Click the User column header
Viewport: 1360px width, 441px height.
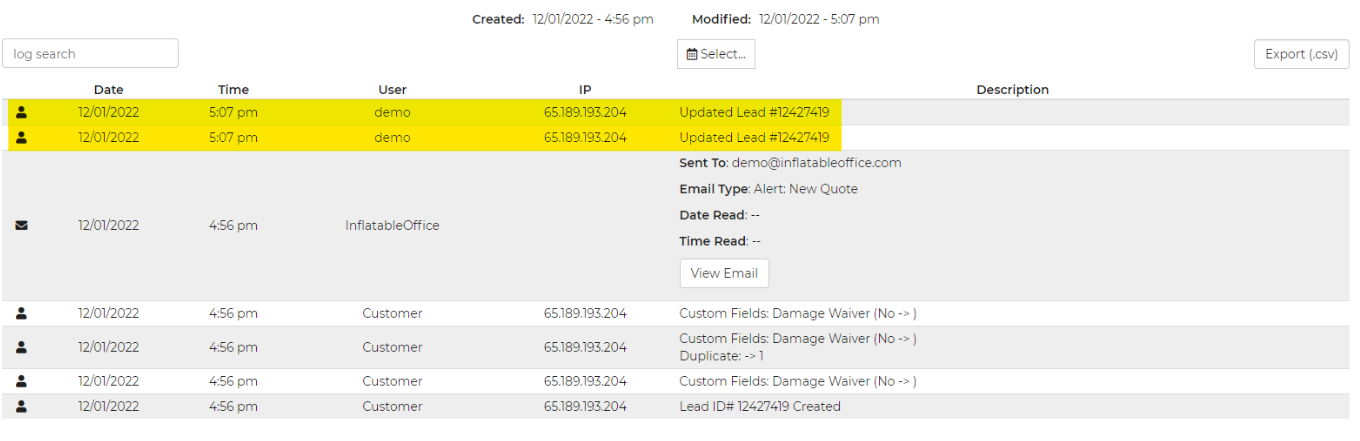(x=392, y=90)
